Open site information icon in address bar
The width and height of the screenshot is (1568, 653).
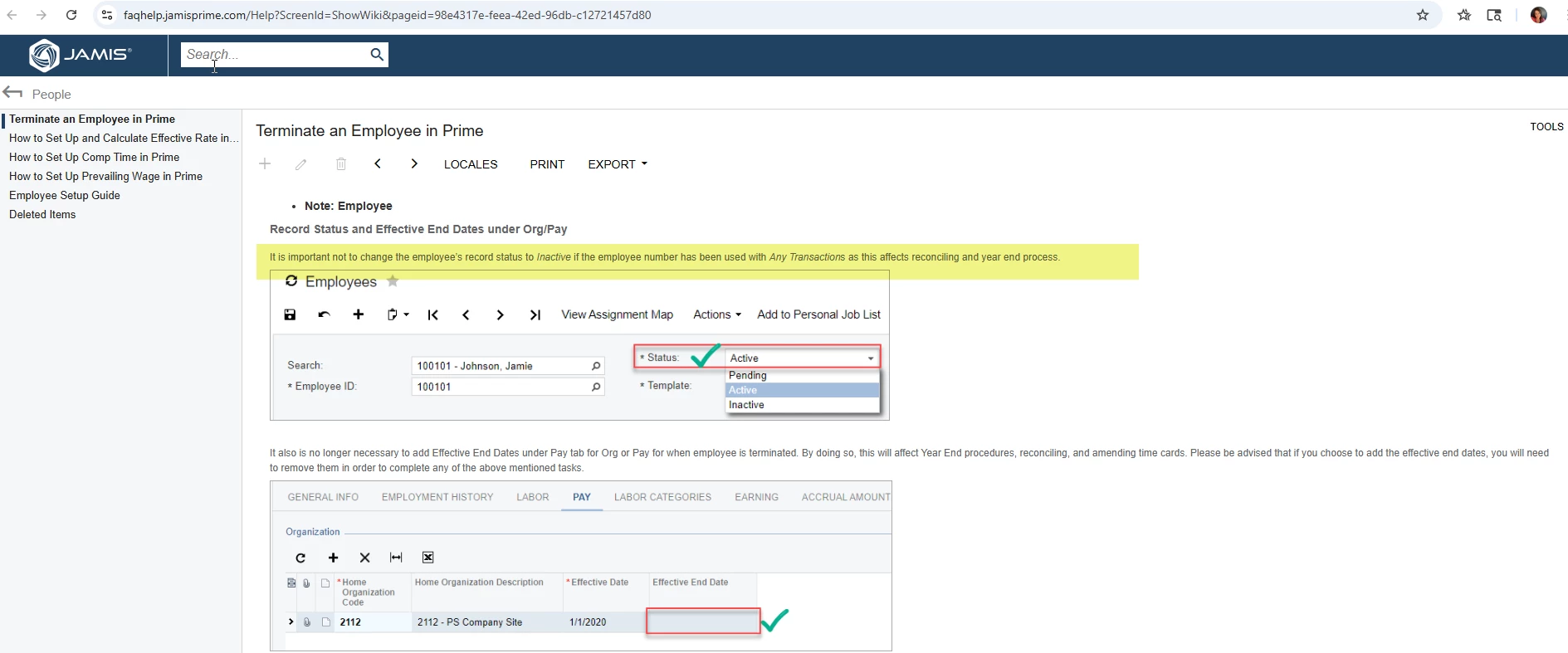[106, 15]
